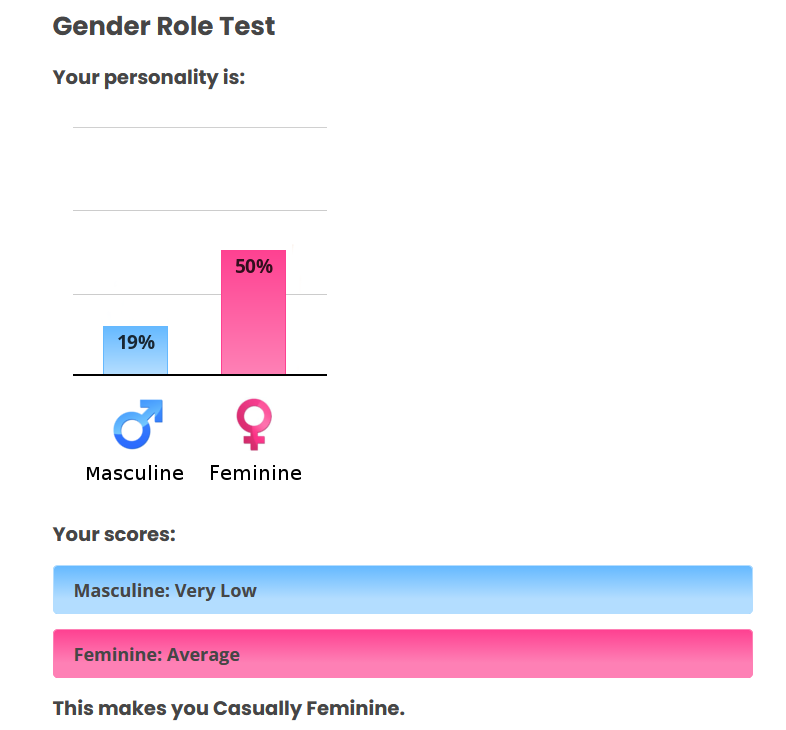Select the blue Masculine 19% bar
Screen dimensions: 786x730
tap(135, 350)
